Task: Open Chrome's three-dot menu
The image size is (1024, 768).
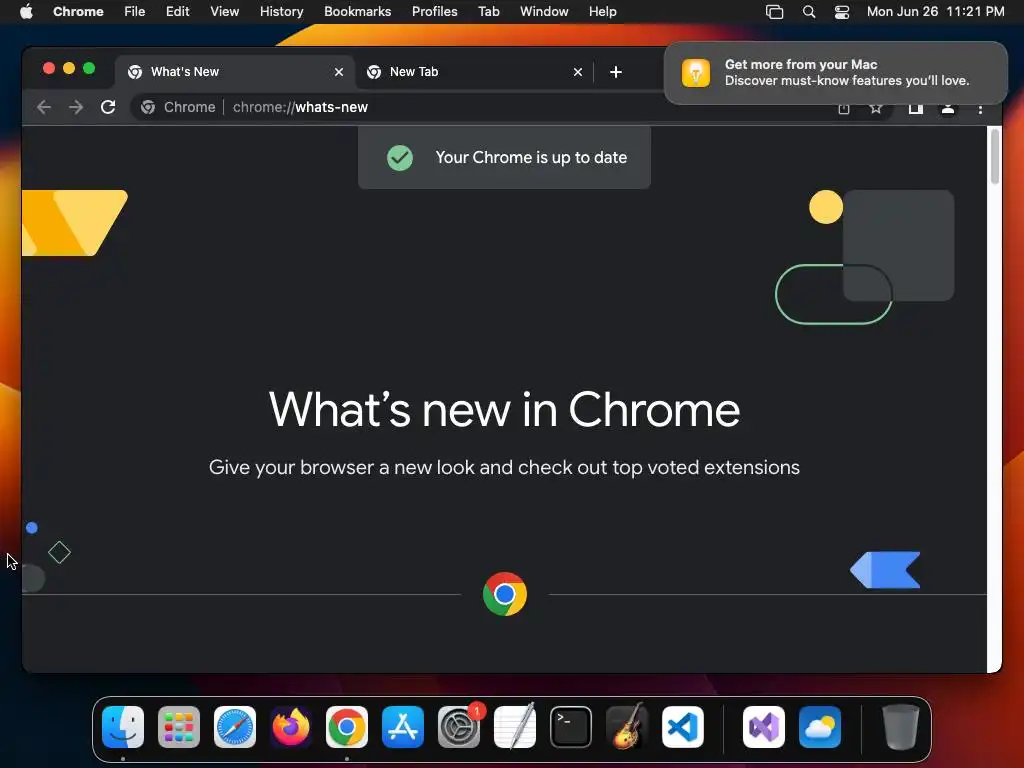Action: point(980,109)
